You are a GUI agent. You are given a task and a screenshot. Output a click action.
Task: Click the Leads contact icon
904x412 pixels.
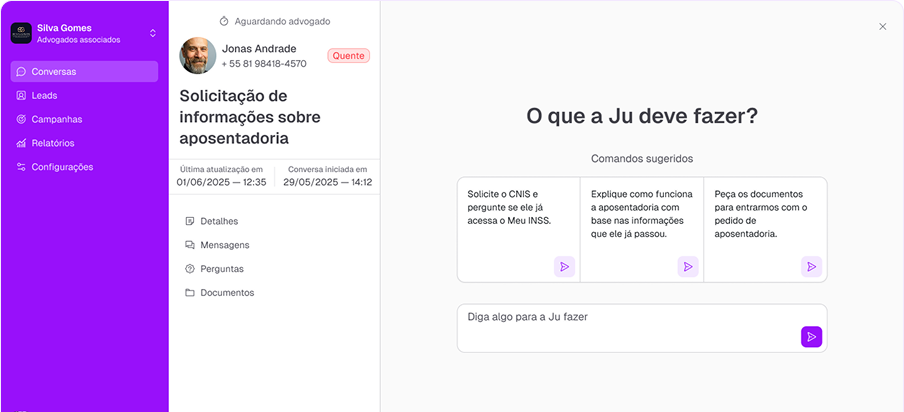point(21,96)
